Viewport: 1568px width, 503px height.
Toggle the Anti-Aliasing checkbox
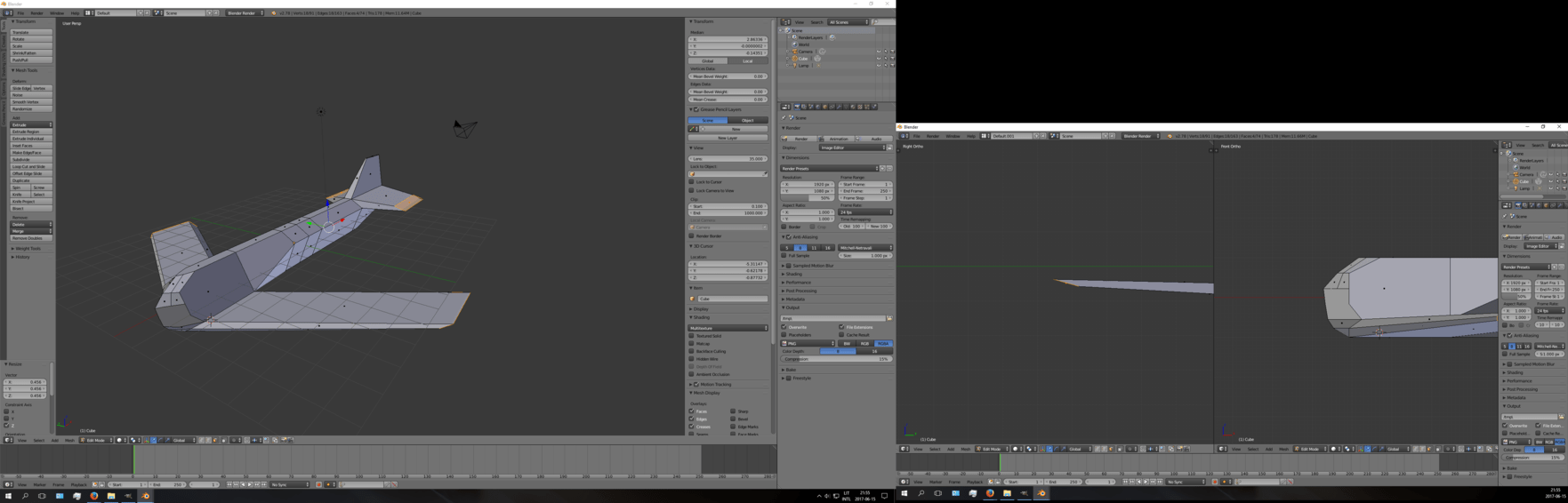coord(789,237)
